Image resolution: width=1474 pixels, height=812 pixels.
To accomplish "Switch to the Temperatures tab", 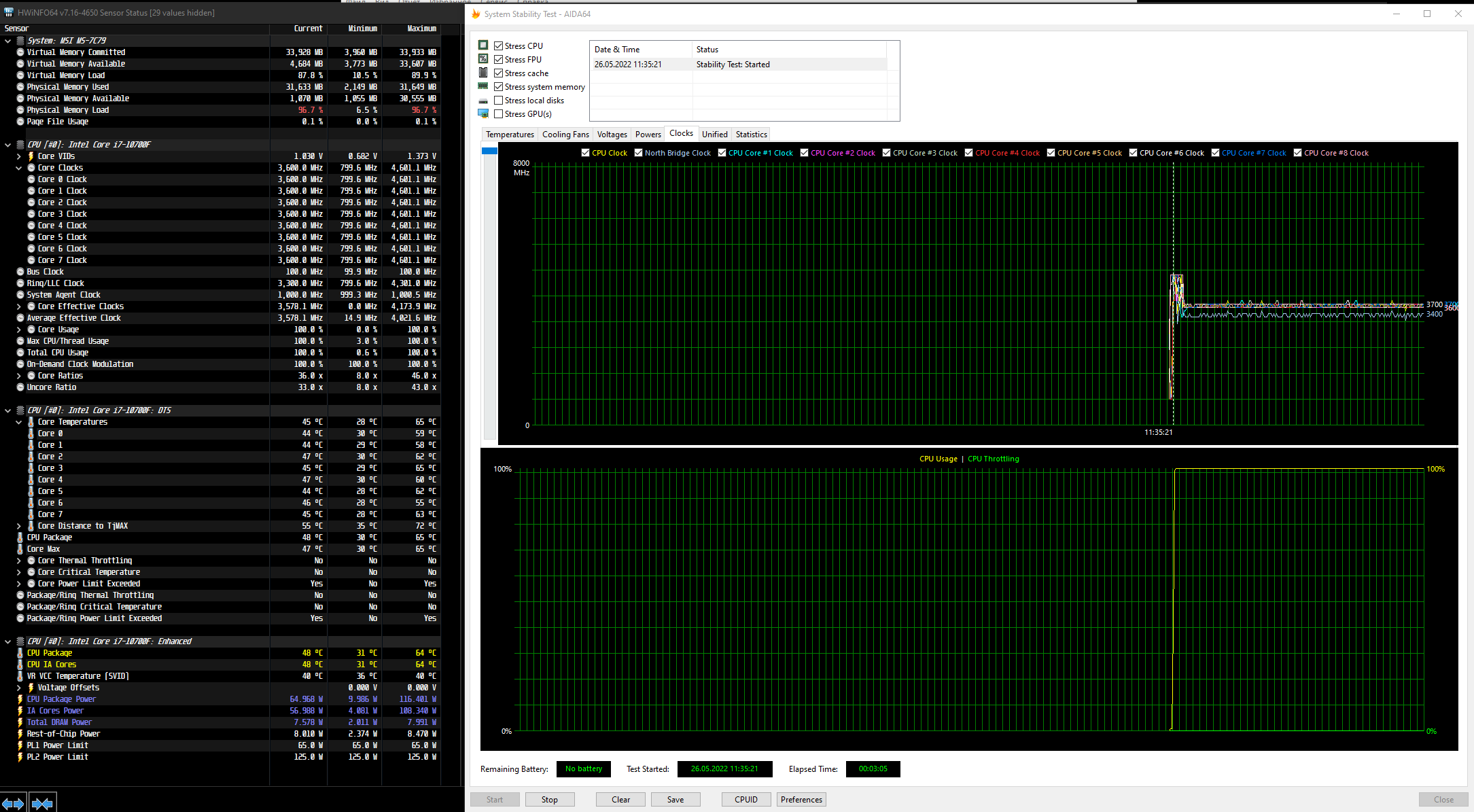I will 510,135.
